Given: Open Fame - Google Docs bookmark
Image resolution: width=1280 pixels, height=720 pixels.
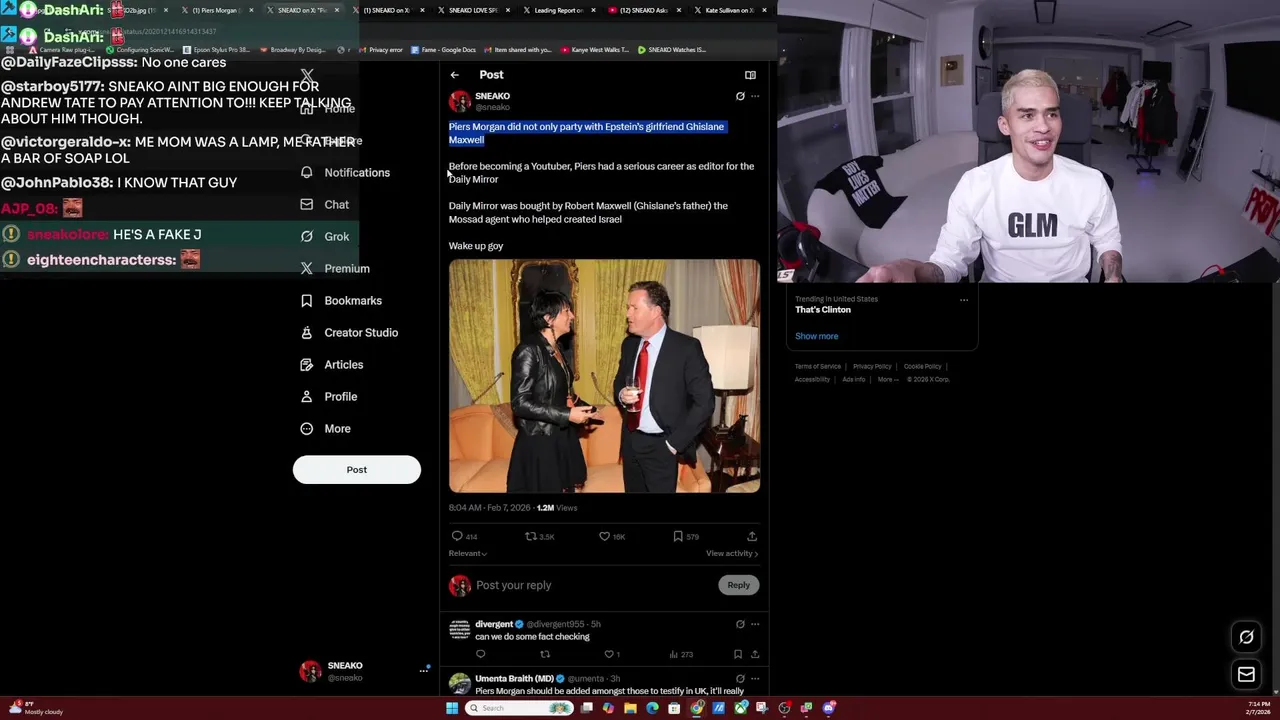Looking at the screenshot, I should (x=443, y=50).
